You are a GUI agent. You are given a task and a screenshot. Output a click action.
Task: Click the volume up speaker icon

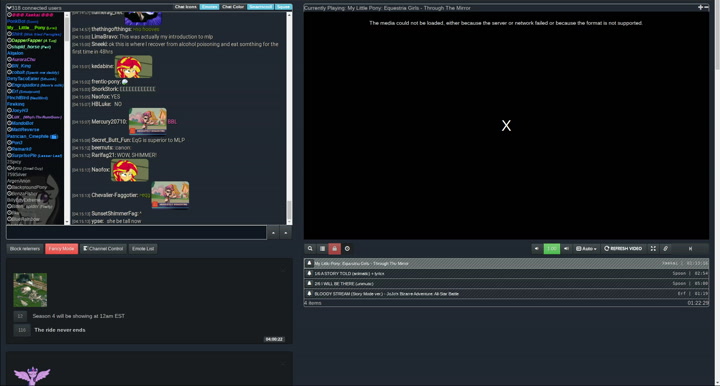click(566, 249)
